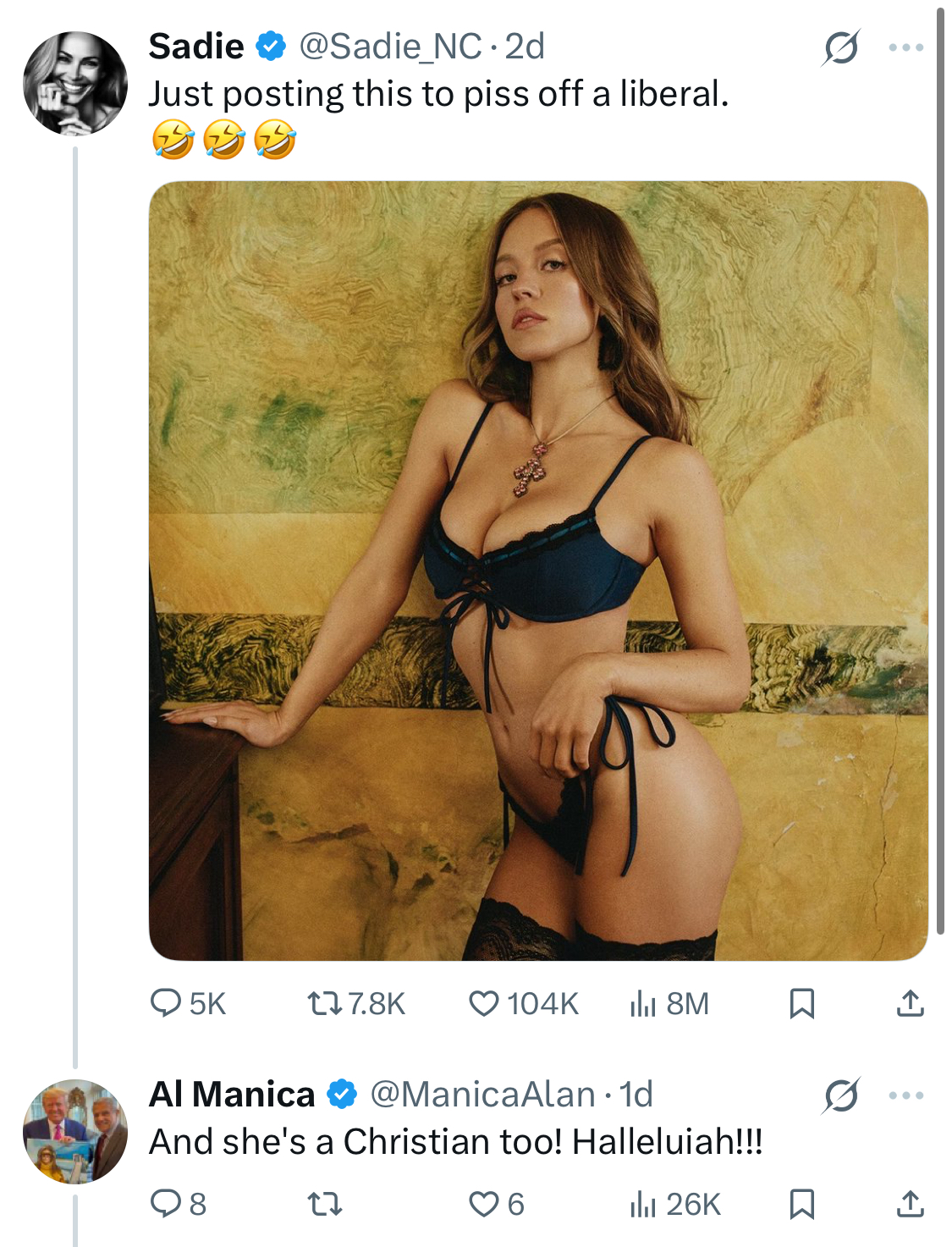Open Grok icon on Al Manica's comment
The image size is (952, 1247).
pyautogui.click(x=841, y=1095)
